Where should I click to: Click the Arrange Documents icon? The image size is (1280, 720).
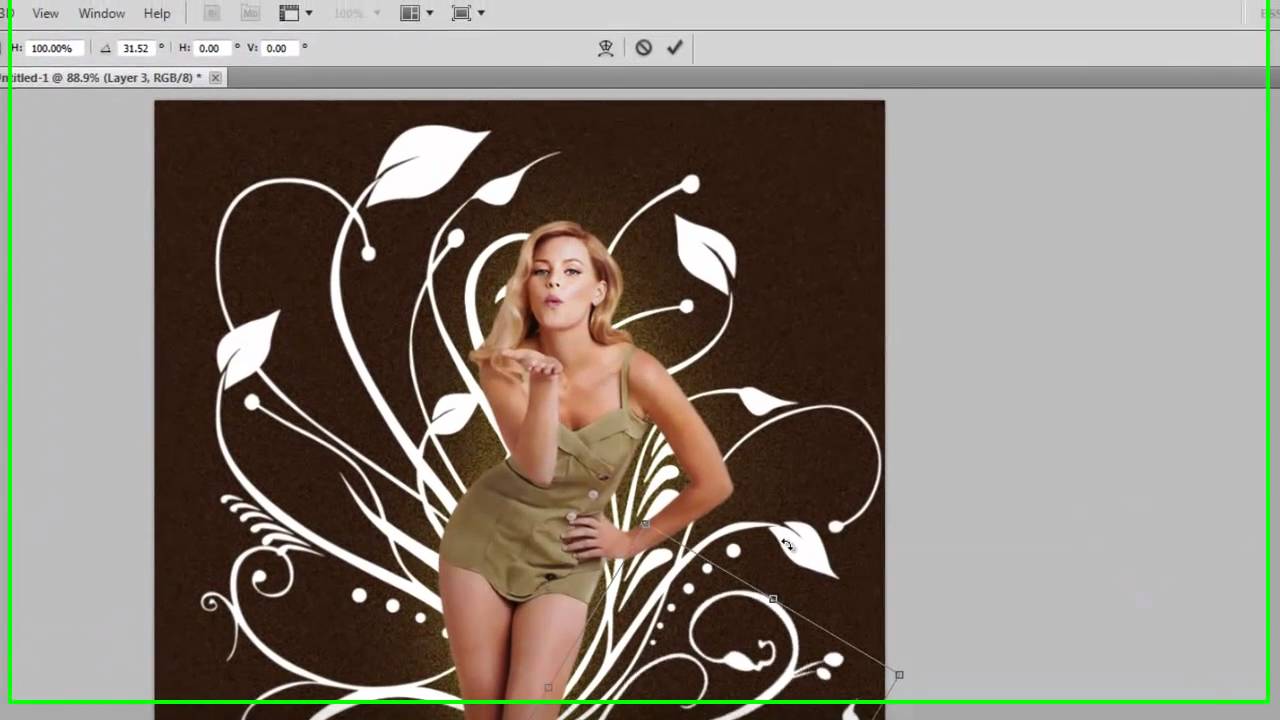coord(410,13)
